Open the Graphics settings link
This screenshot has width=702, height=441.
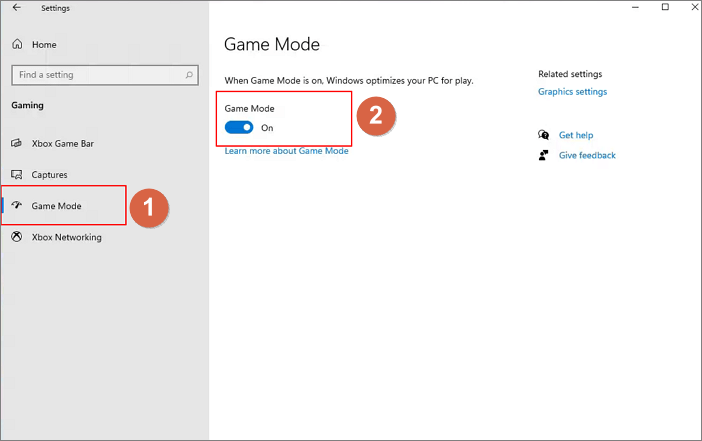(572, 92)
